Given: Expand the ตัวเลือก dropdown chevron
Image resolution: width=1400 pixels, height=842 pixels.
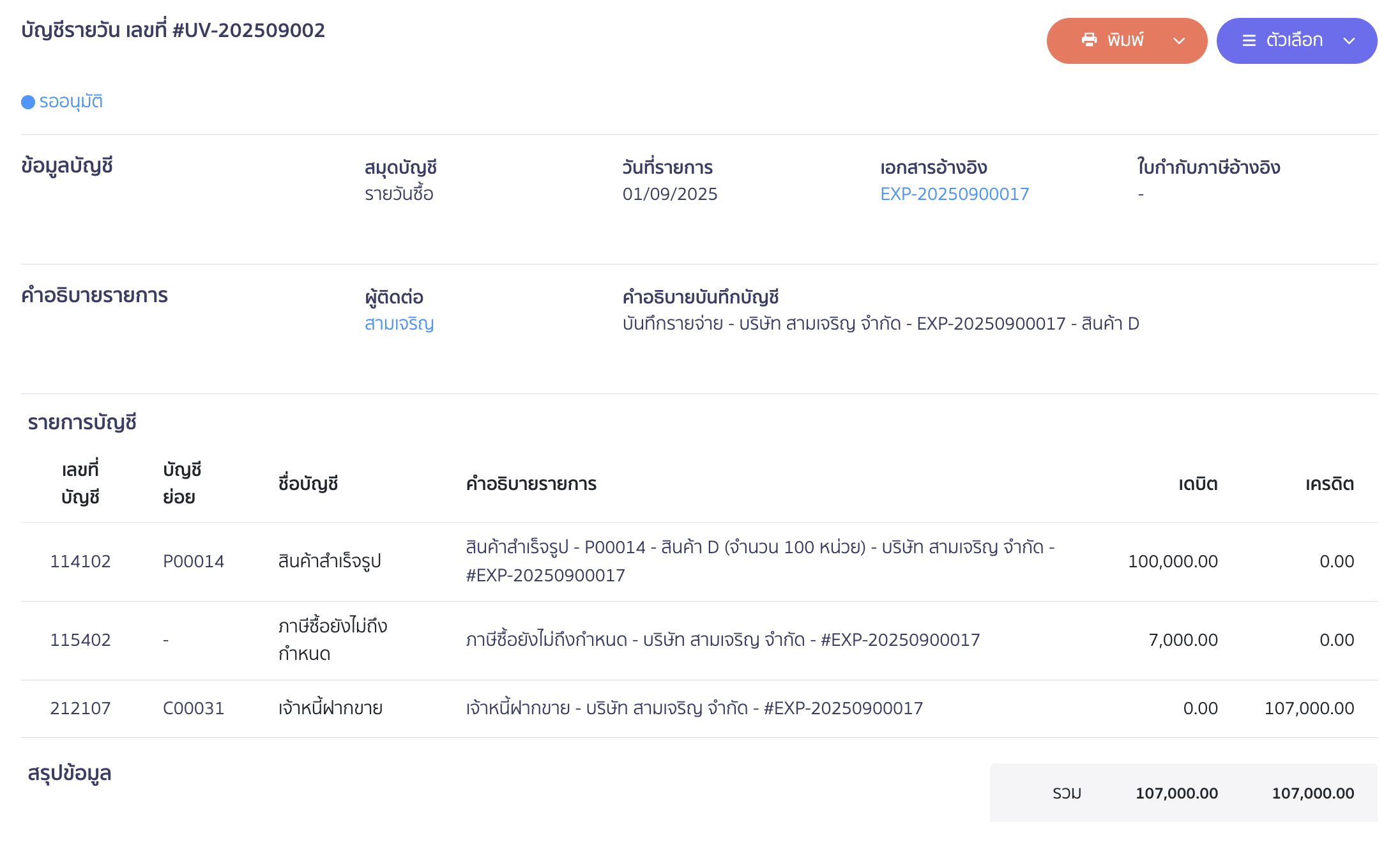Looking at the screenshot, I should pos(1349,41).
